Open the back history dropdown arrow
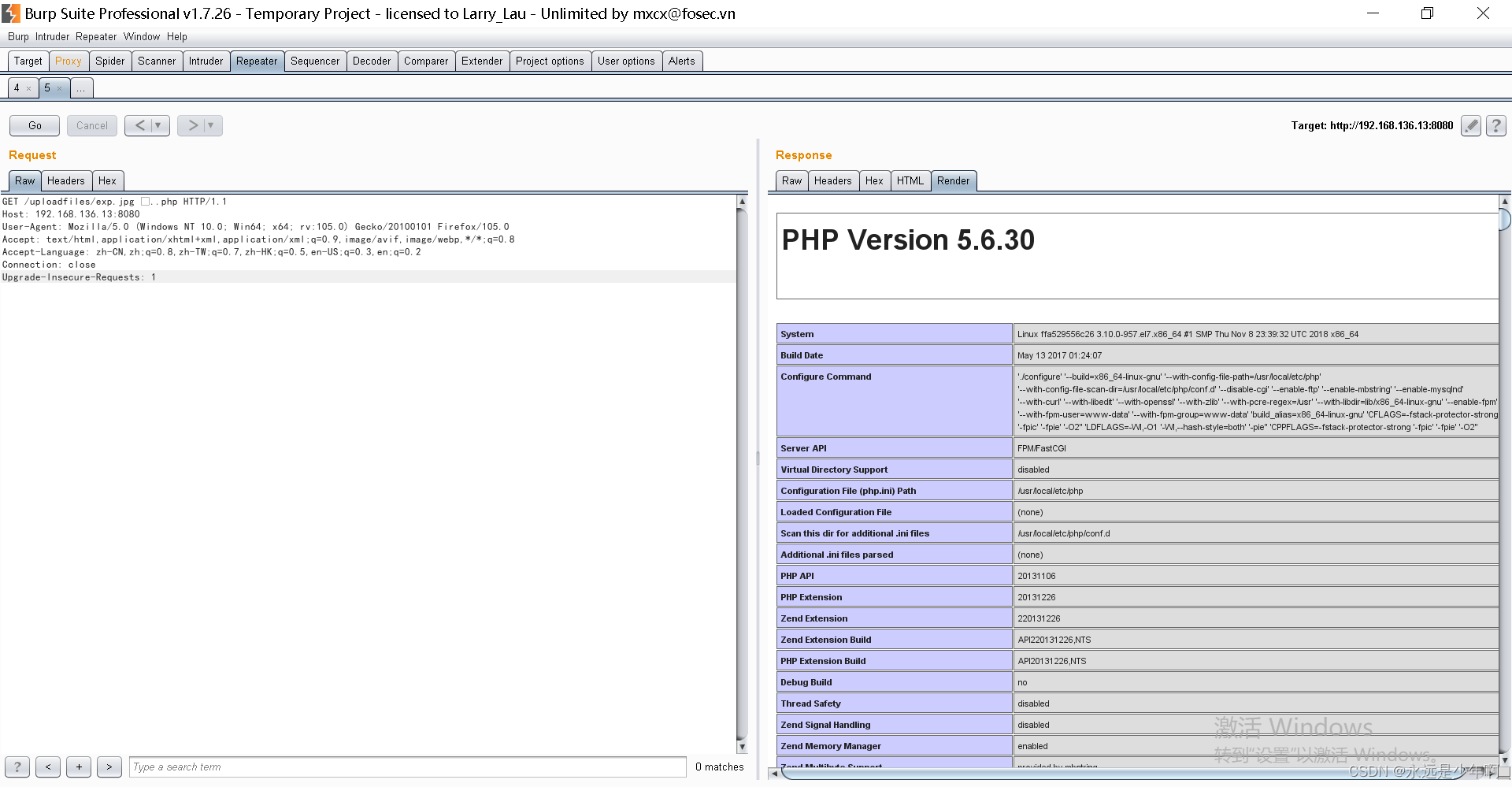 click(x=158, y=125)
